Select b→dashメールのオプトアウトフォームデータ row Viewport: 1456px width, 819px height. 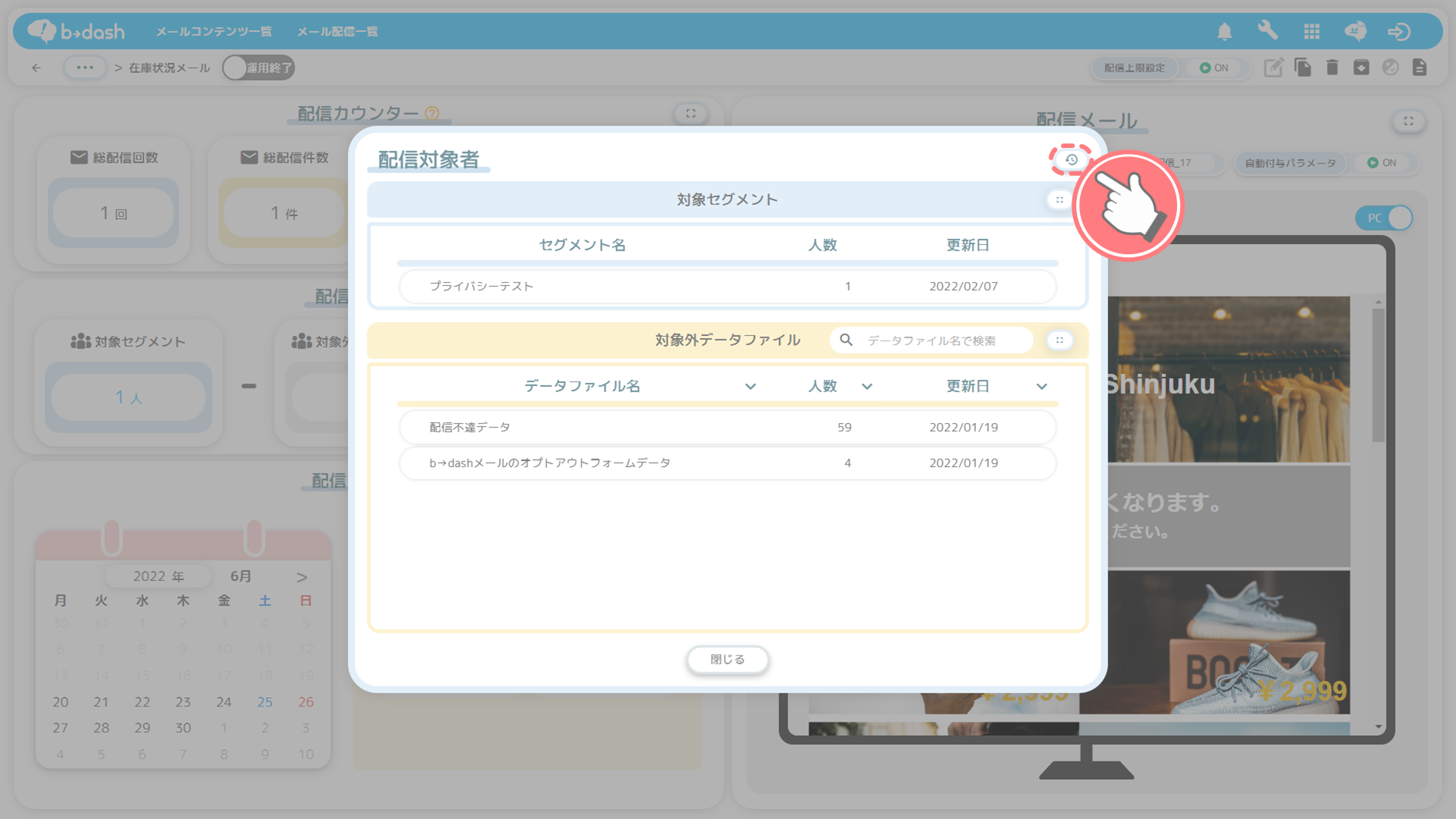coord(727,463)
